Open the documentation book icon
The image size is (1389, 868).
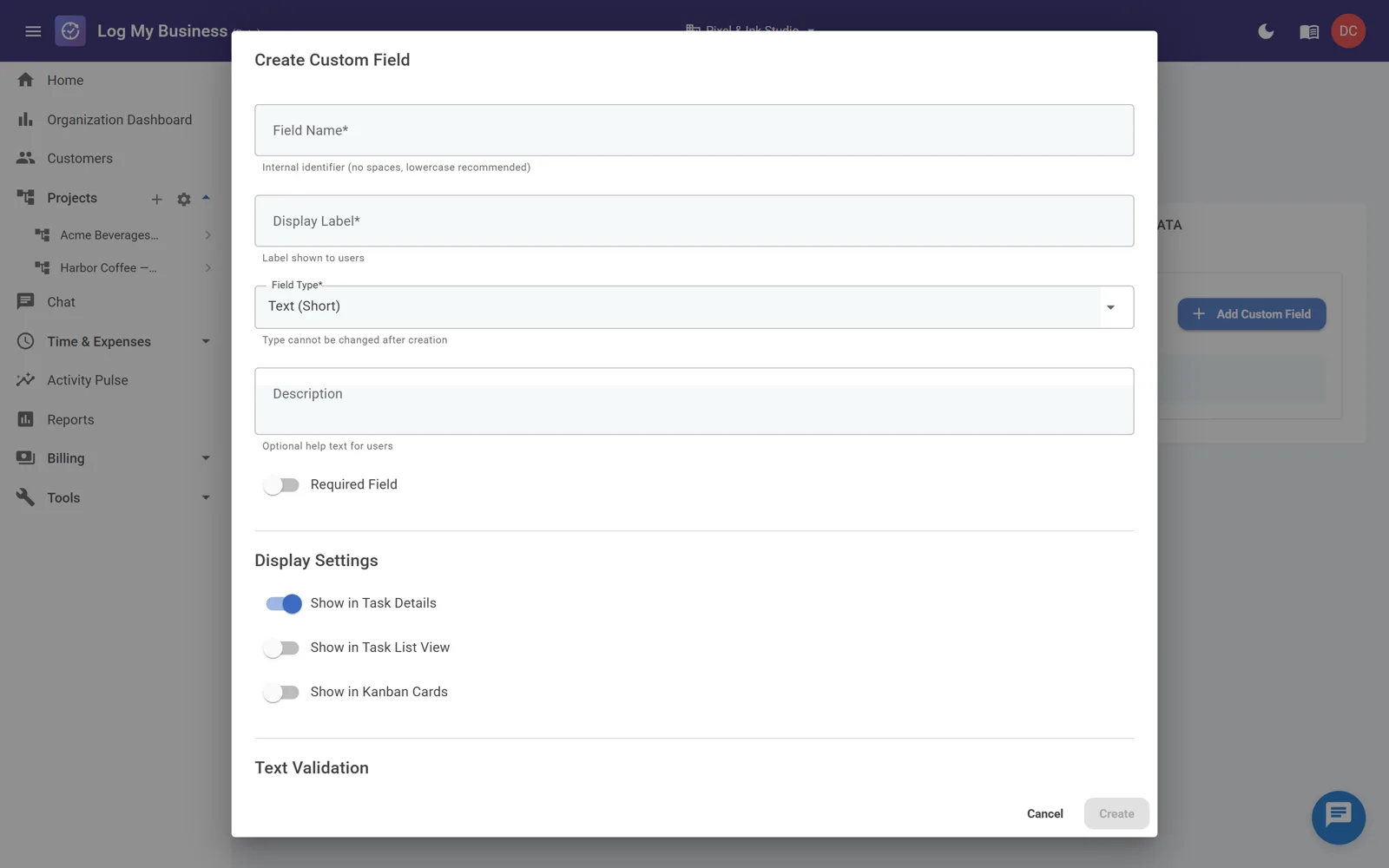click(1309, 31)
